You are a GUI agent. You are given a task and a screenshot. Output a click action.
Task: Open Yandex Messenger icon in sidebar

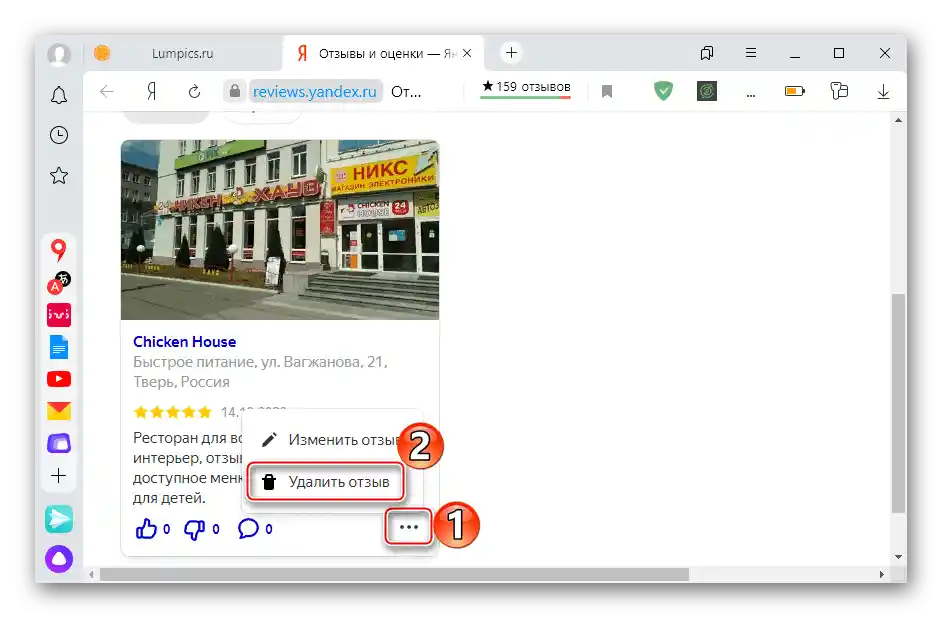coord(59,519)
